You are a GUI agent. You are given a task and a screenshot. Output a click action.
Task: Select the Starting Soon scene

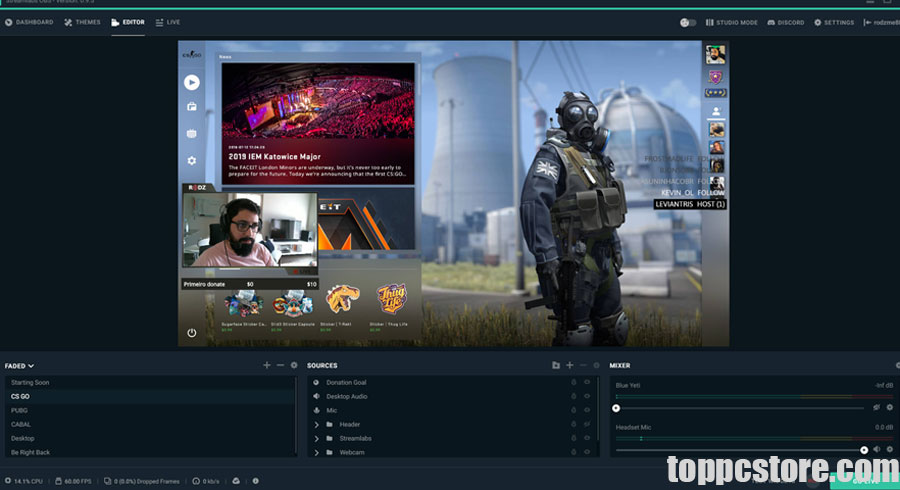[x=150, y=382]
